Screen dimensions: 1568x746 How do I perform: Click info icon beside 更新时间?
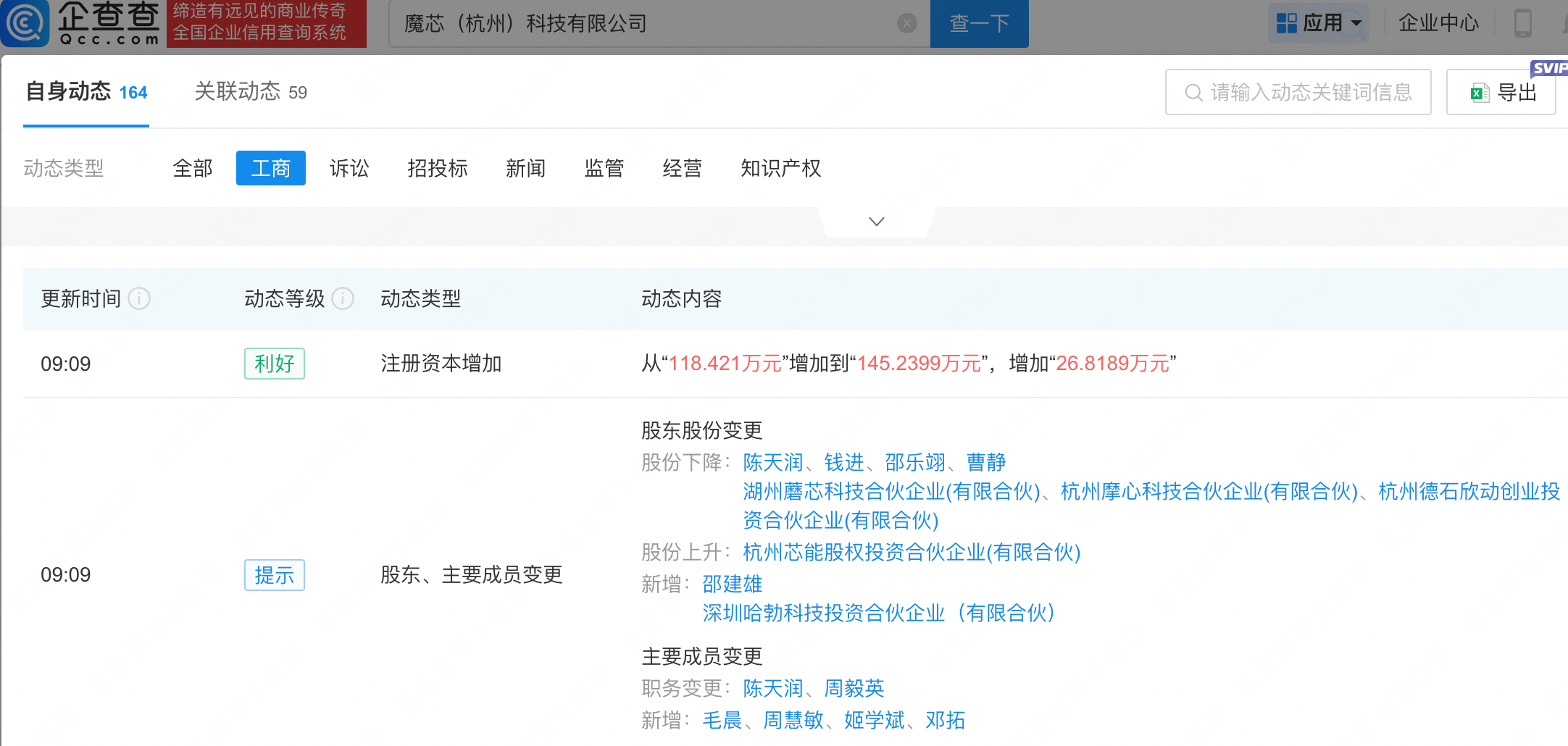click(139, 298)
